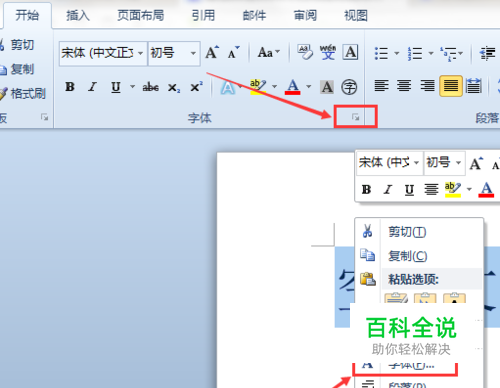
Task: Expand ribbon font color dropdown arrow
Action: 308,87
